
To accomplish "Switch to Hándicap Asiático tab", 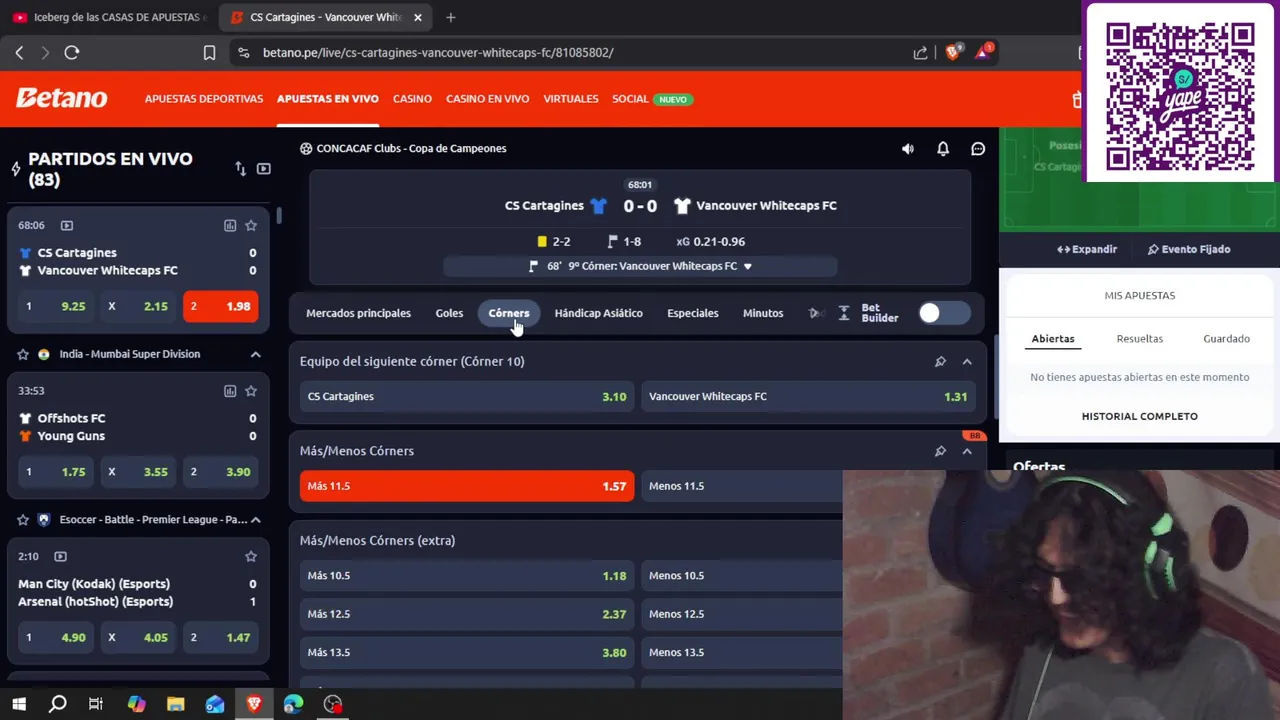I will (x=598, y=313).
